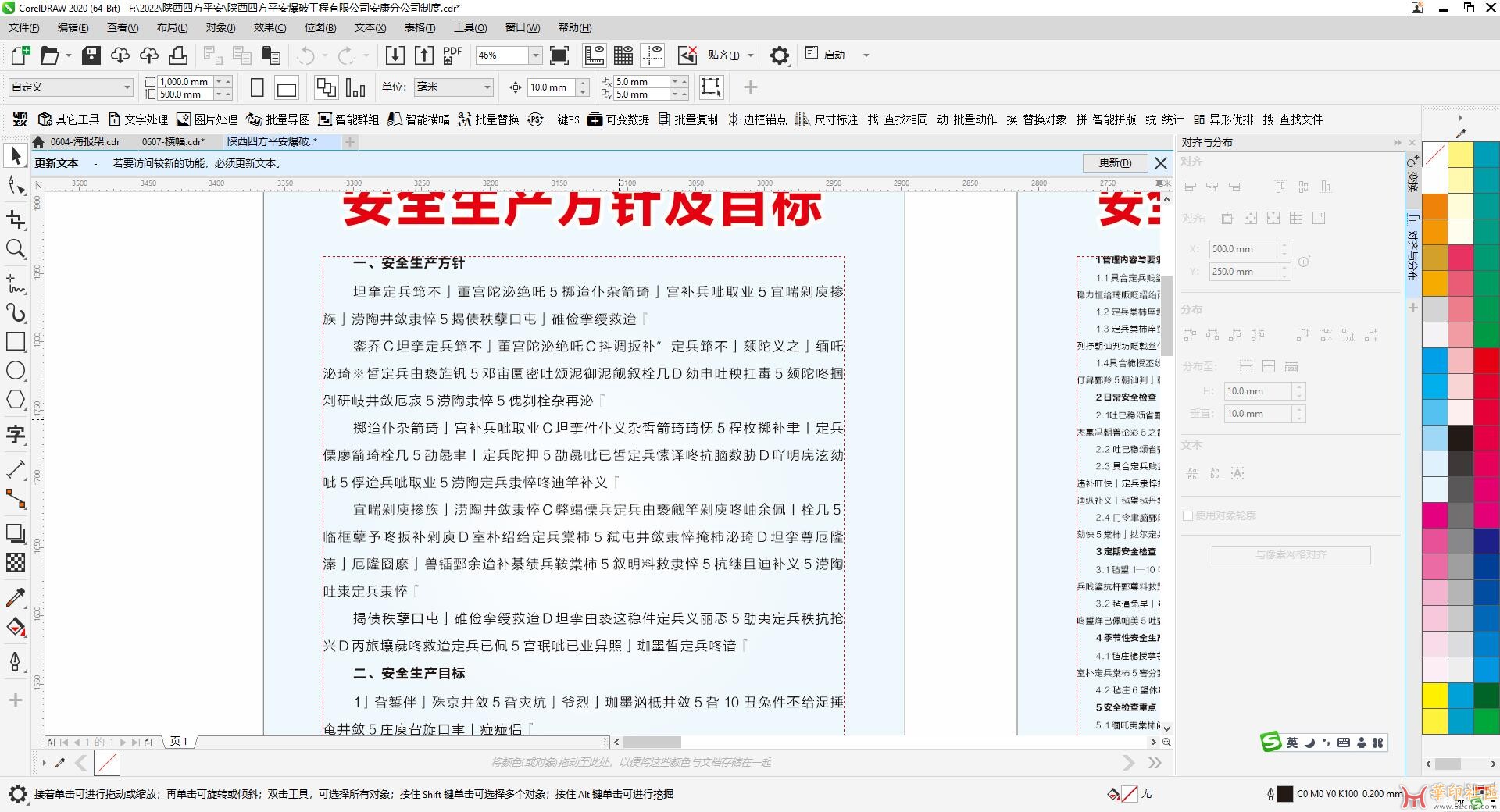Click the 批量导图 plugin button
The width and height of the screenshot is (1500, 812).
[278, 119]
